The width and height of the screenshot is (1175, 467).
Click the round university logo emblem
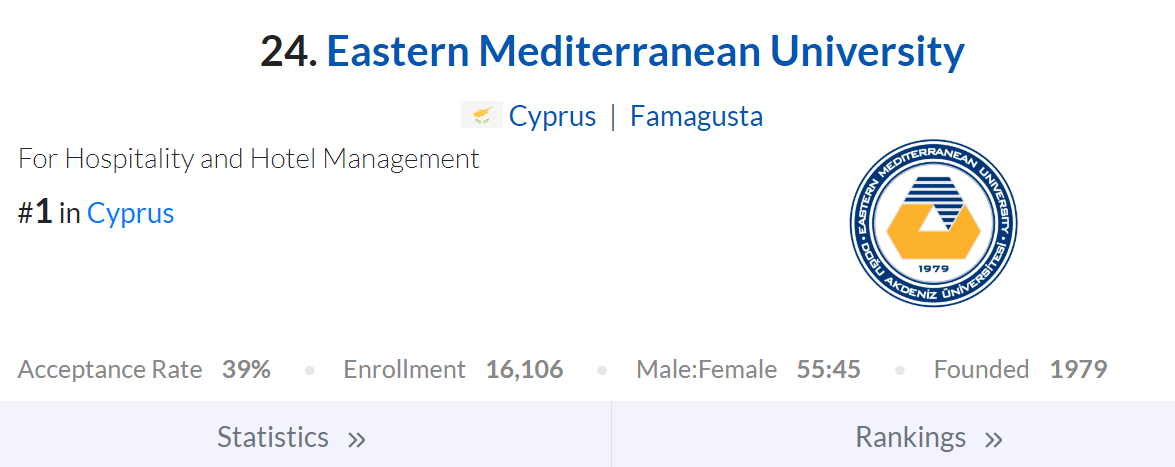932,222
